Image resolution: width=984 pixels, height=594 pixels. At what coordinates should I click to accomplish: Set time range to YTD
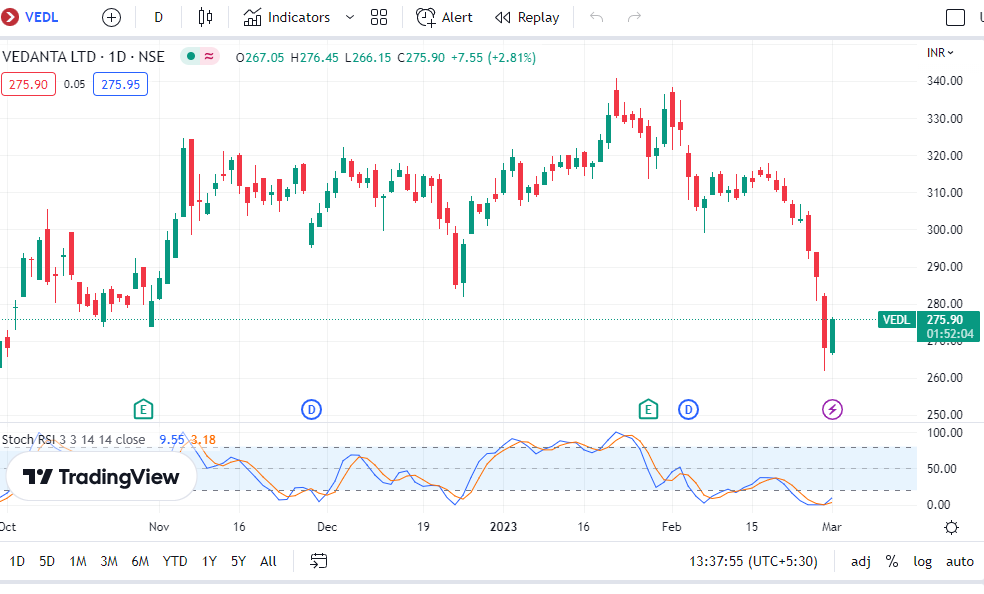175,561
